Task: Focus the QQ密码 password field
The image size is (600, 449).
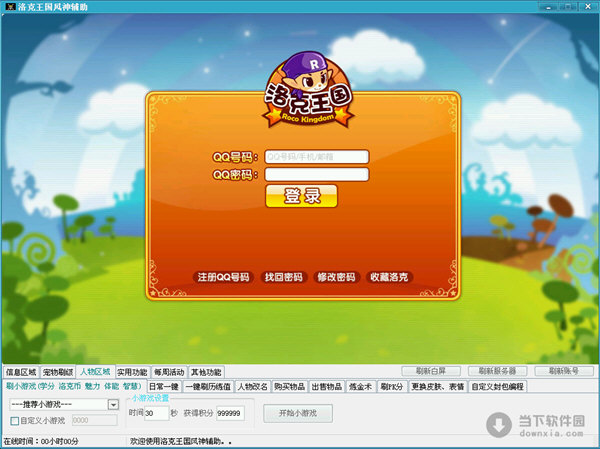Action: point(317,175)
